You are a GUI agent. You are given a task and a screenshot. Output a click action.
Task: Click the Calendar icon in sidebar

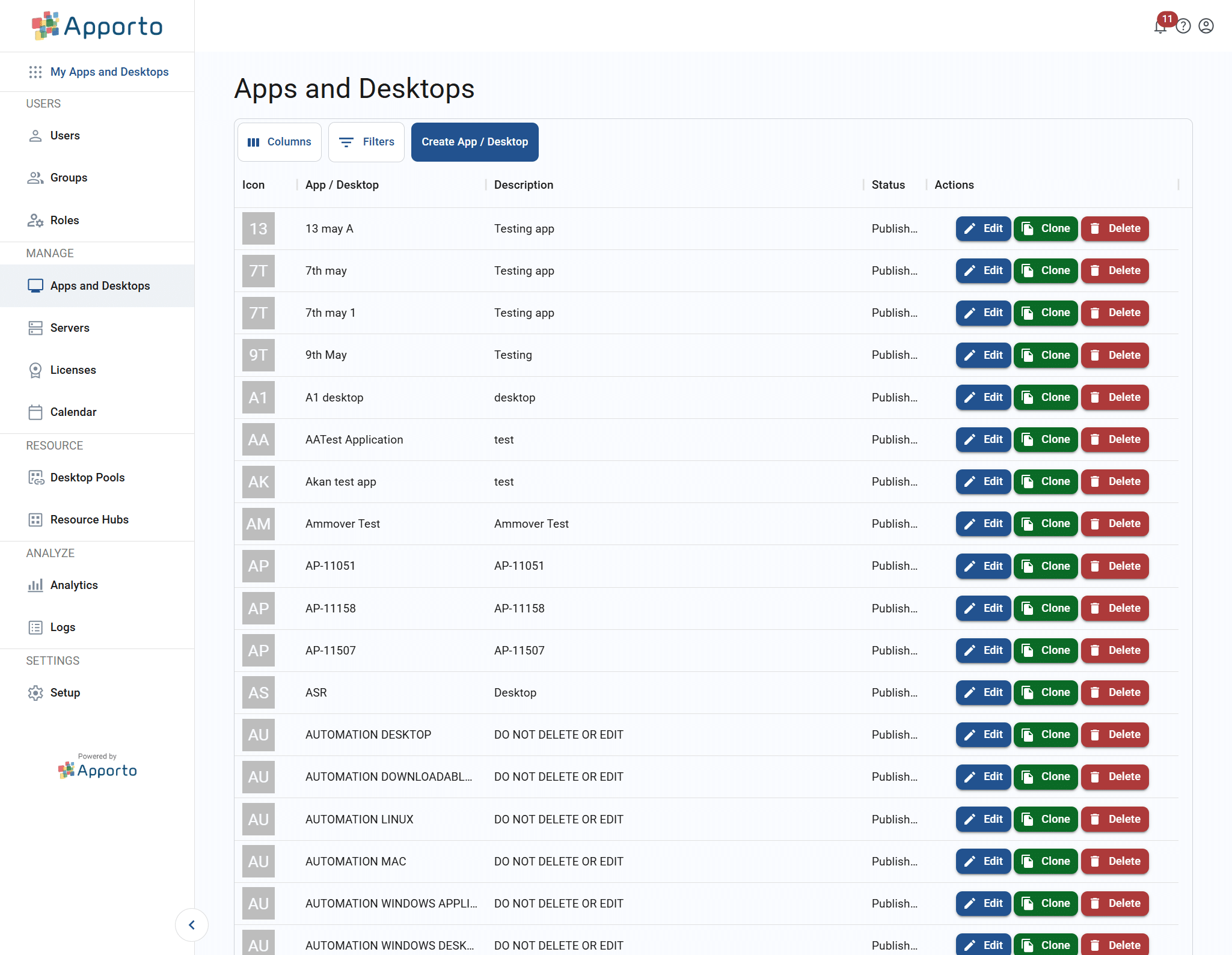point(35,412)
